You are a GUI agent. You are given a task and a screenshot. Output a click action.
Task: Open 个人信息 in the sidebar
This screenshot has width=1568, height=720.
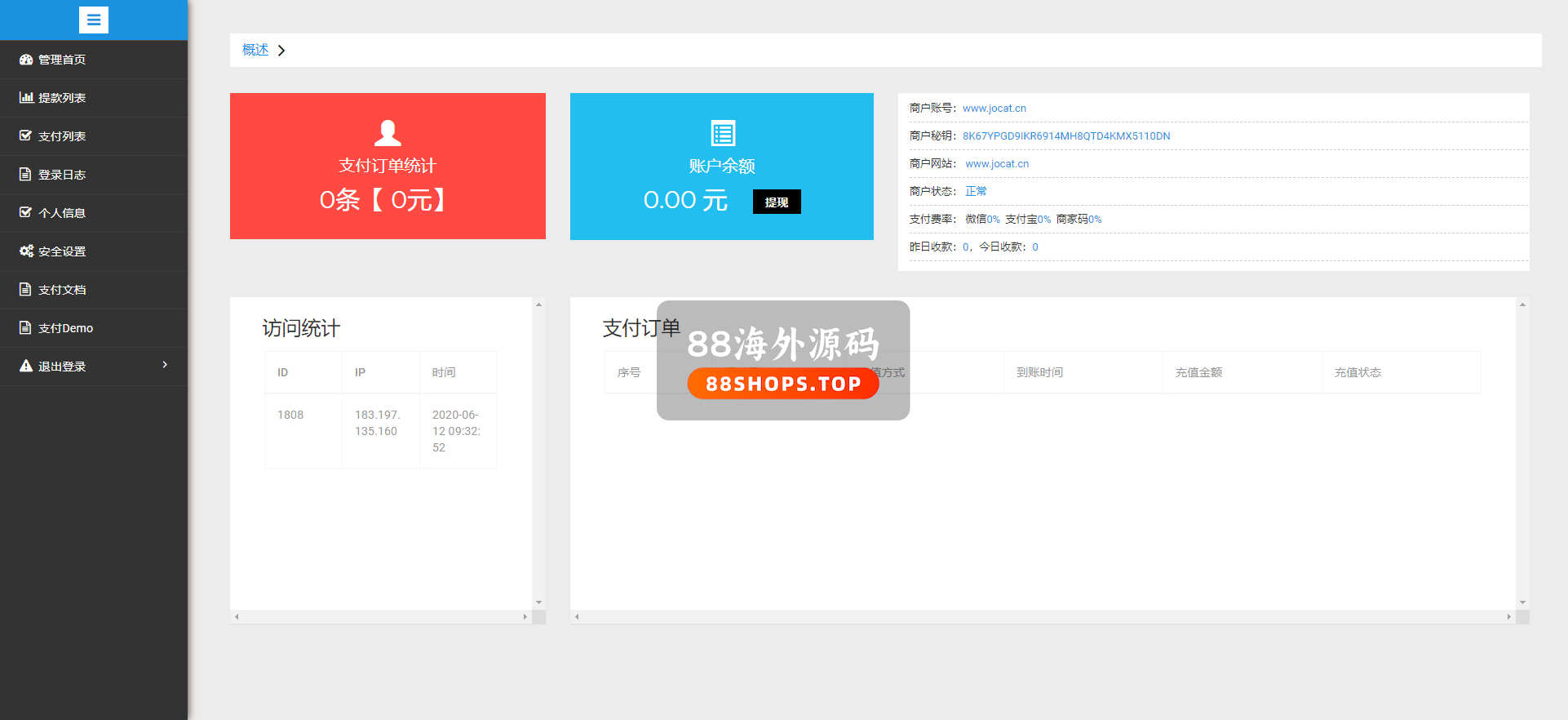[62, 213]
